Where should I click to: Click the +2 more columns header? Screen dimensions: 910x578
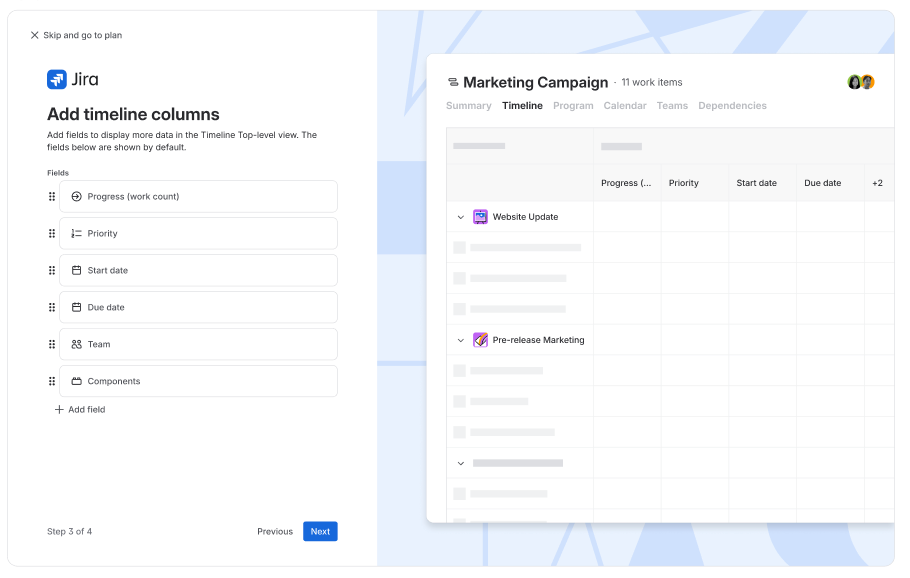pos(878,183)
